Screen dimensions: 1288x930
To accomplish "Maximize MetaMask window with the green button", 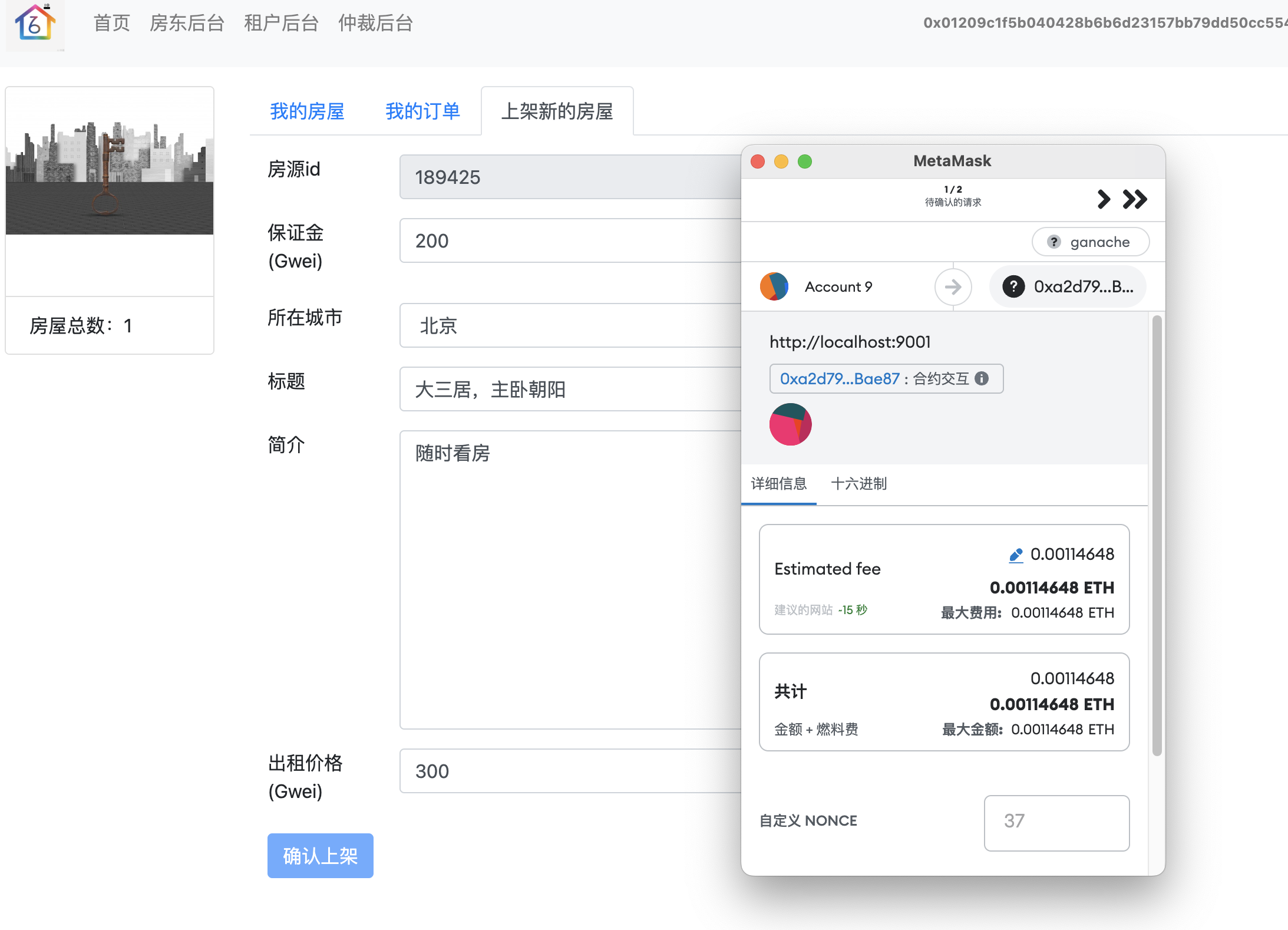I will pos(805,161).
